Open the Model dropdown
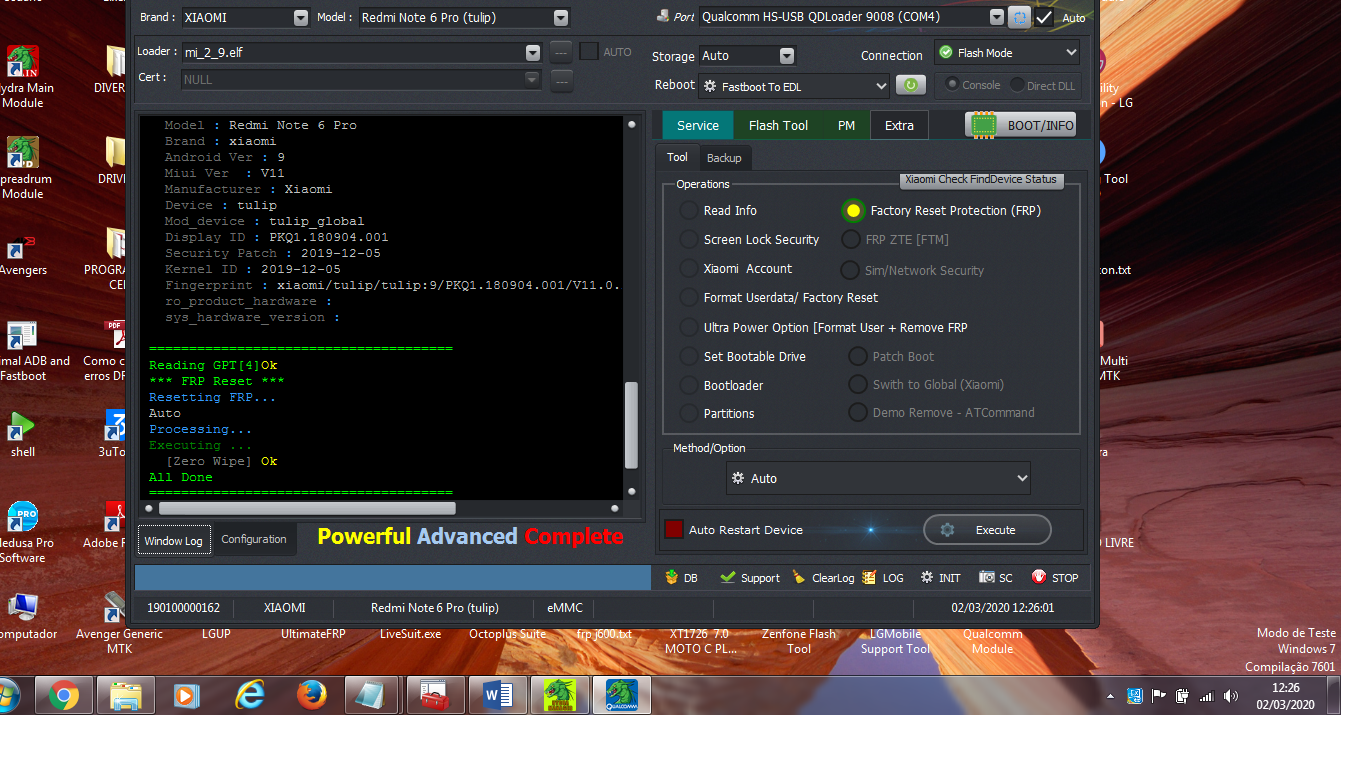Viewport: 1366px width, 768px height. click(x=560, y=17)
